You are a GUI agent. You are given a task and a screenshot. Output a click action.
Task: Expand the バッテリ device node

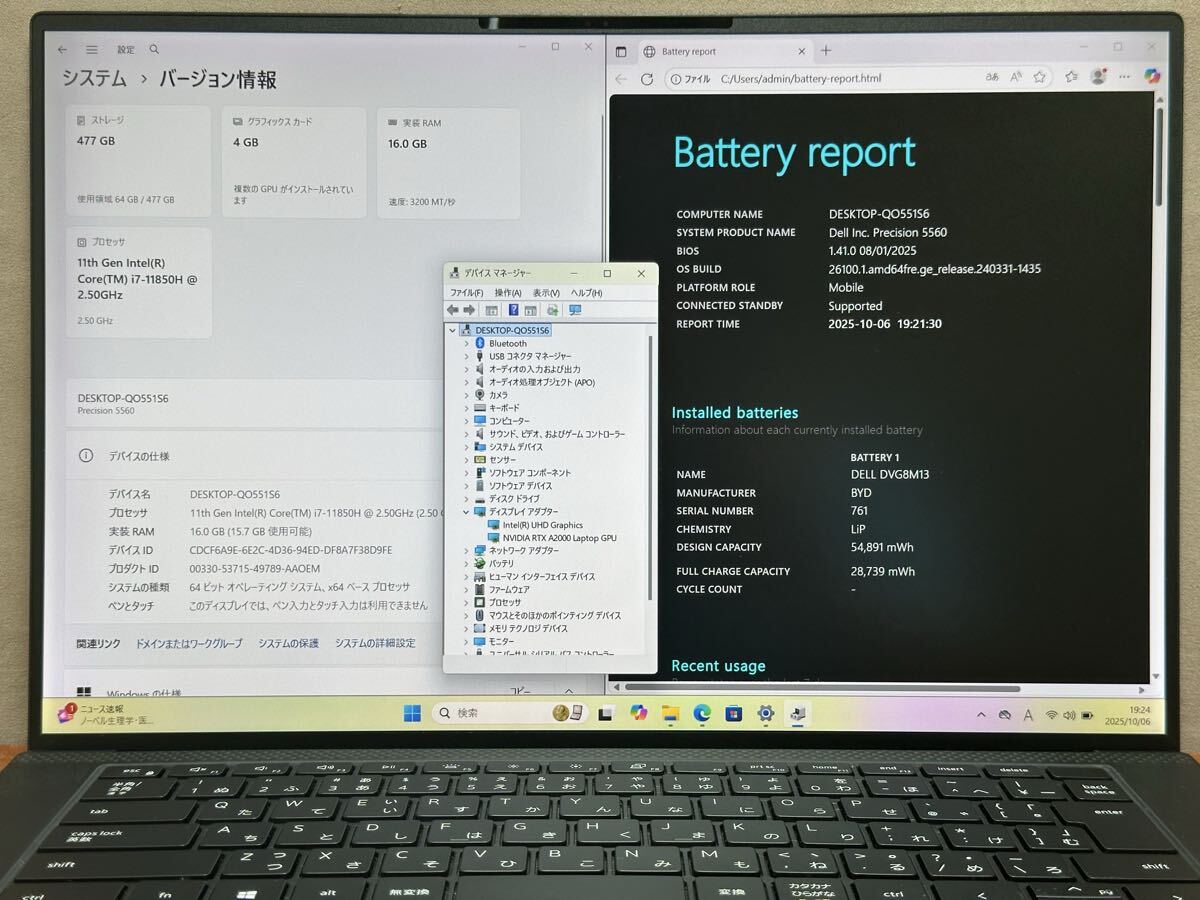pos(466,563)
